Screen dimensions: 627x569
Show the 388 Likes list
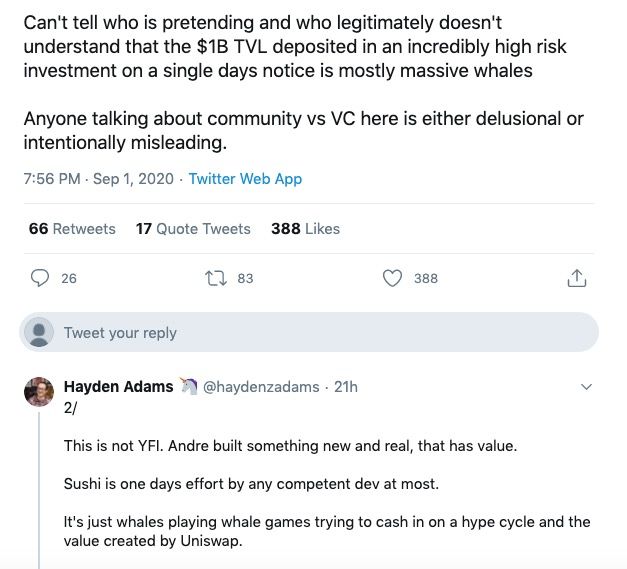click(305, 229)
